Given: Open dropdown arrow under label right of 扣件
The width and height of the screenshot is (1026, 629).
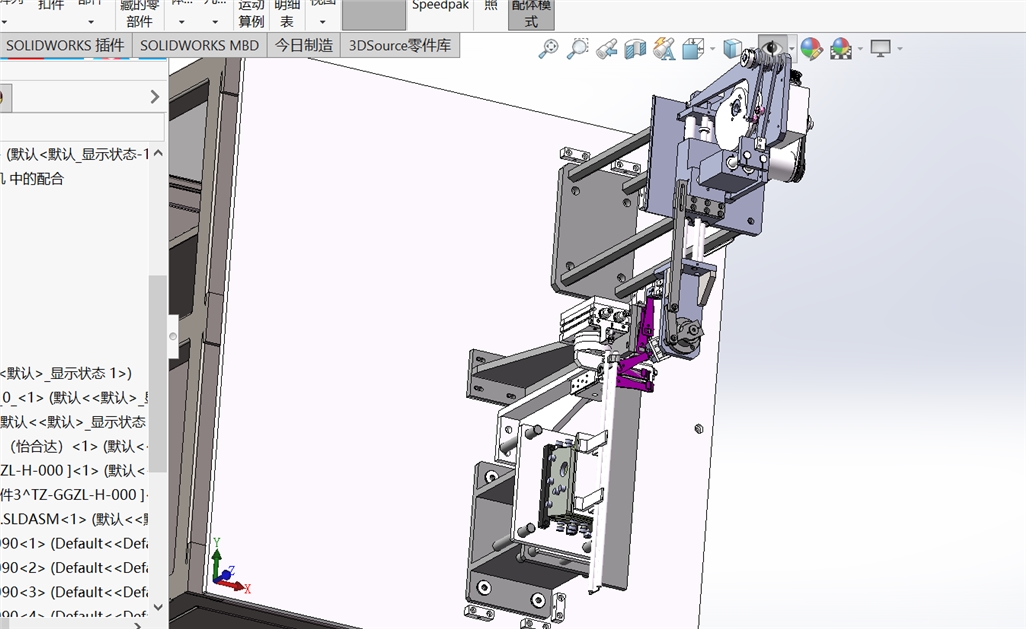Looking at the screenshot, I should tap(90, 22).
